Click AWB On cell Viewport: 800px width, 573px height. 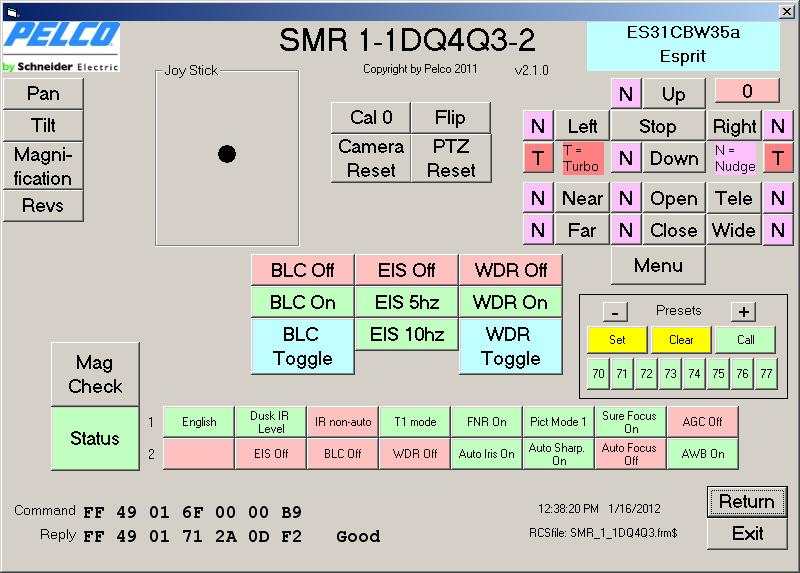point(703,454)
